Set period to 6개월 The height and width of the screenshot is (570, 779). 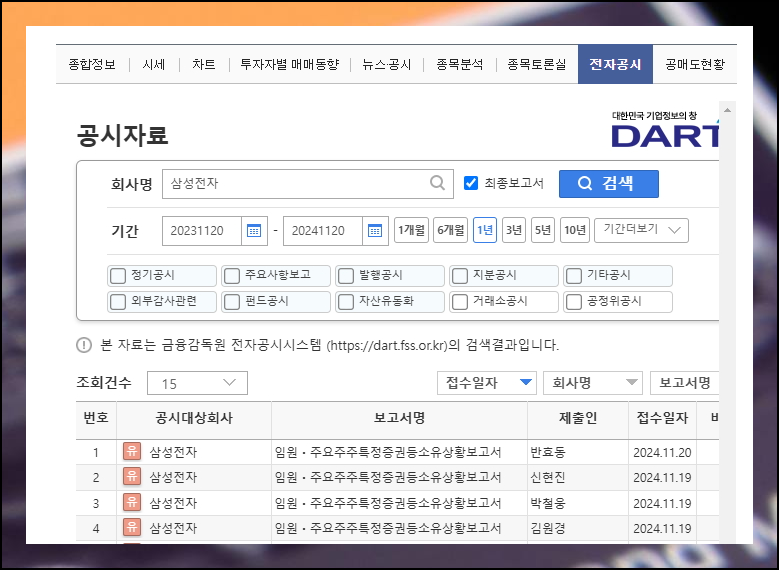tap(451, 230)
